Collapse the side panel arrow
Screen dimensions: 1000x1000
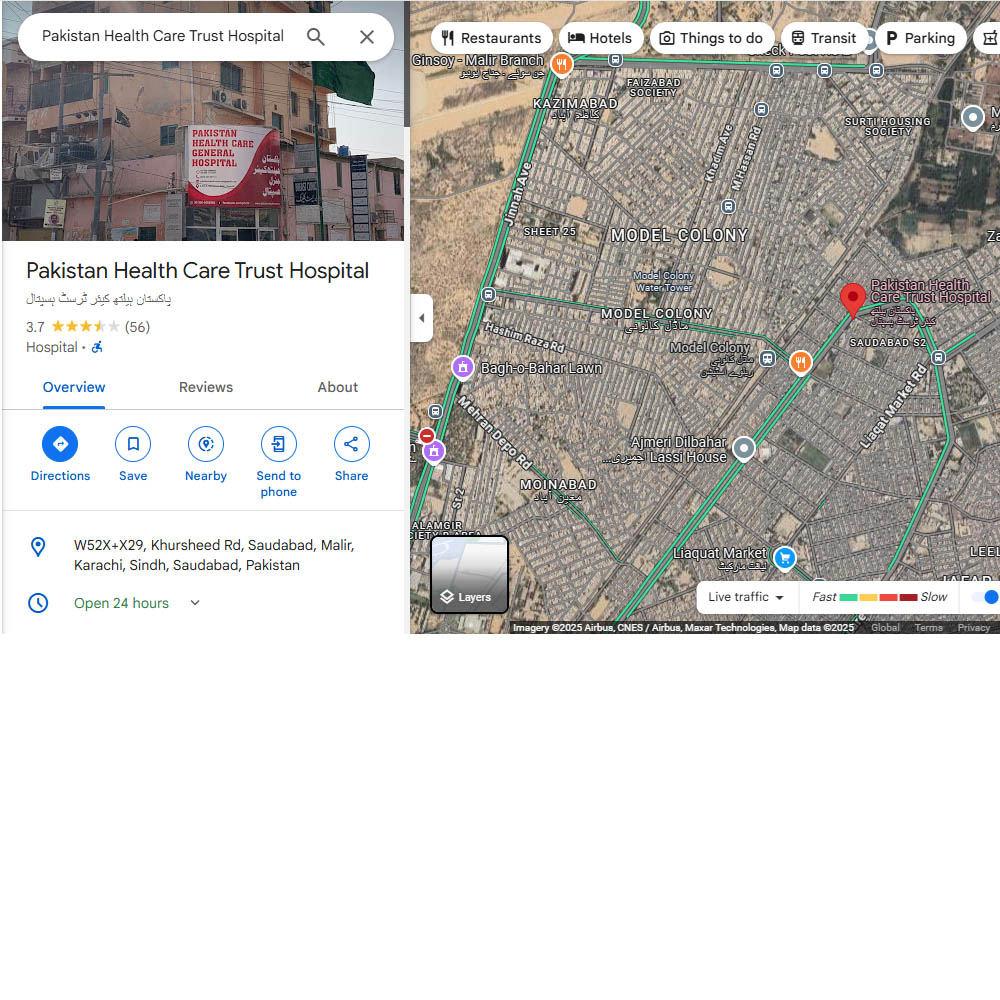(x=422, y=318)
